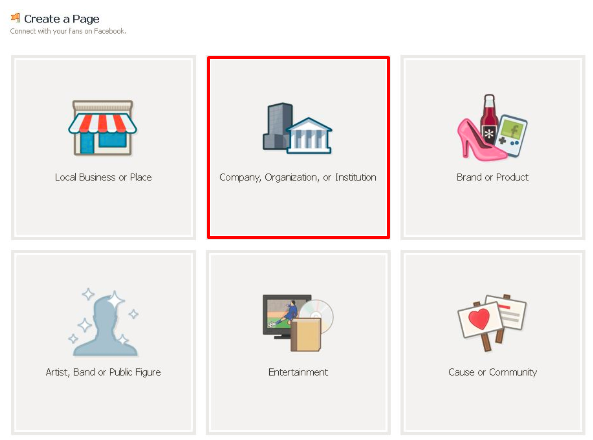Choose the Cause or Community label
The height and width of the screenshot is (440, 593).
pos(492,372)
